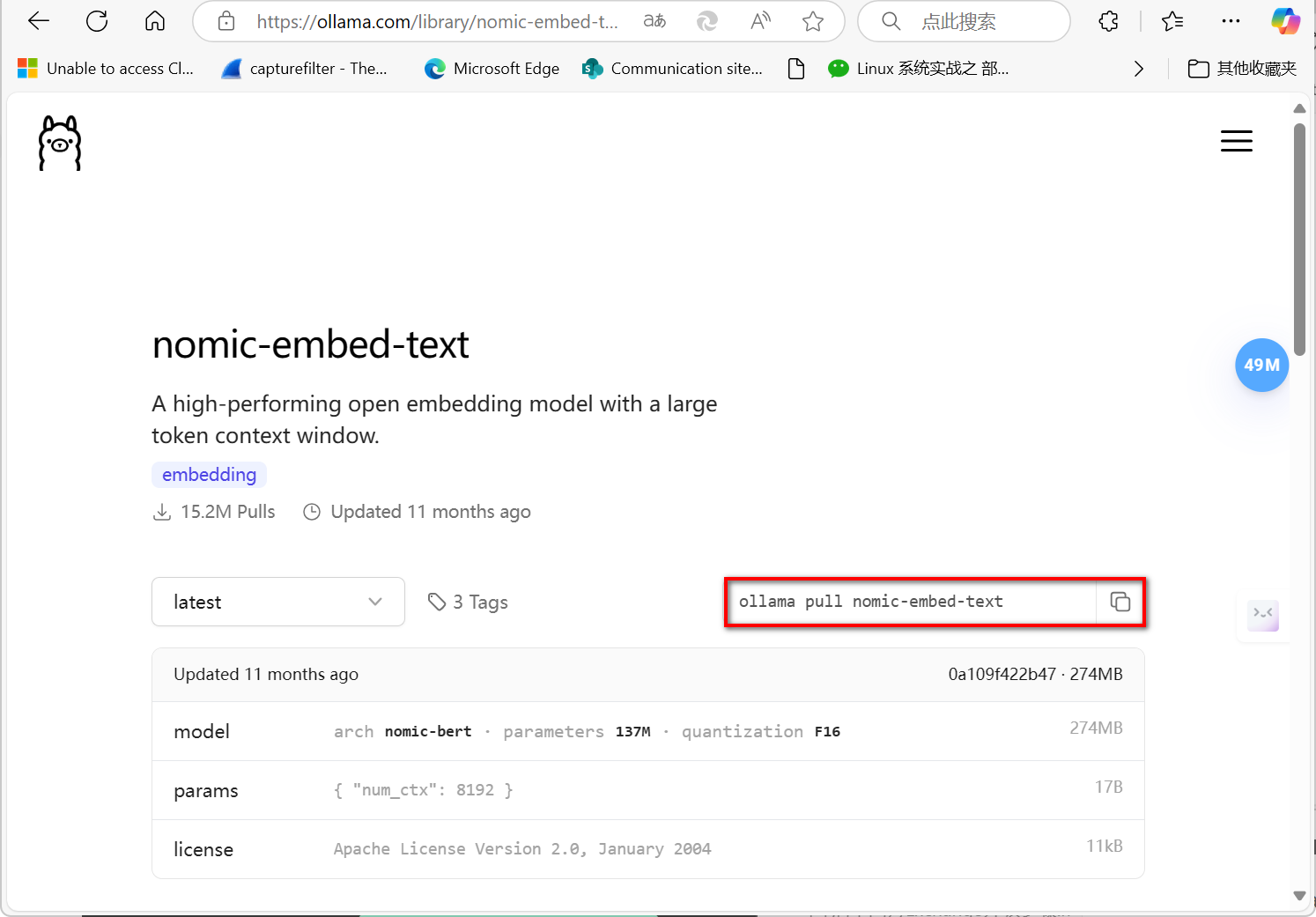Click the page scrollbar up arrow
Image resolution: width=1316 pixels, height=917 pixels.
coord(1299,108)
